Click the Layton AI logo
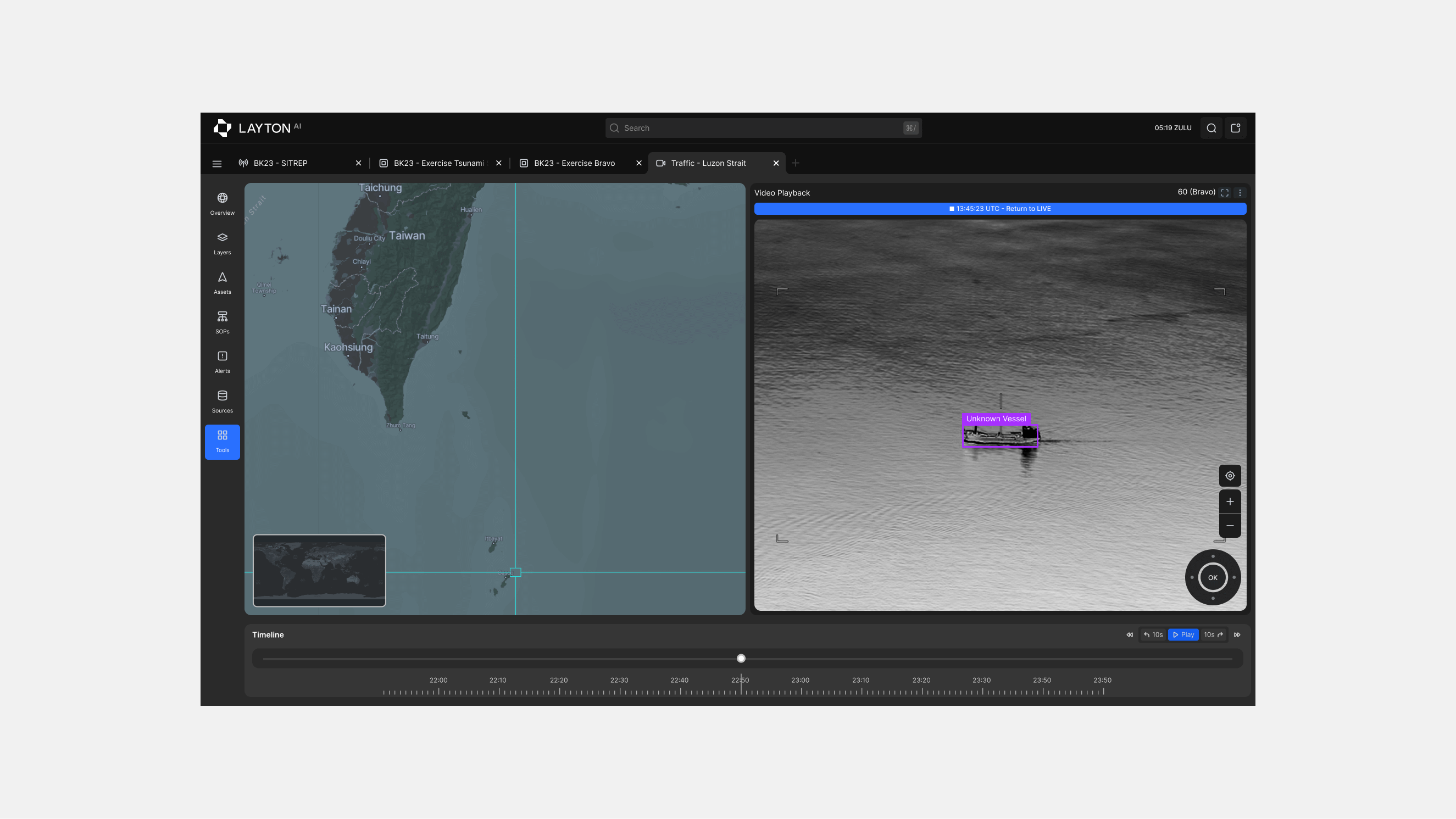The image size is (1456, 819). [x=257, y=128]
